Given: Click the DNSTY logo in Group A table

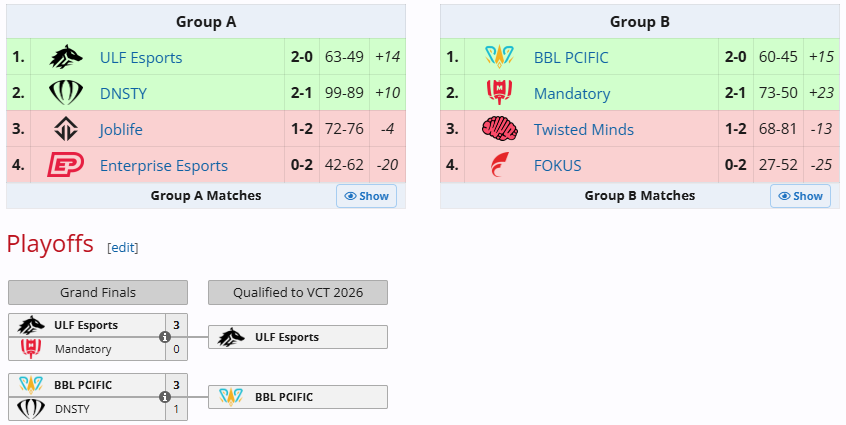Looking at the screenshot, I should [x=65, y=93].
